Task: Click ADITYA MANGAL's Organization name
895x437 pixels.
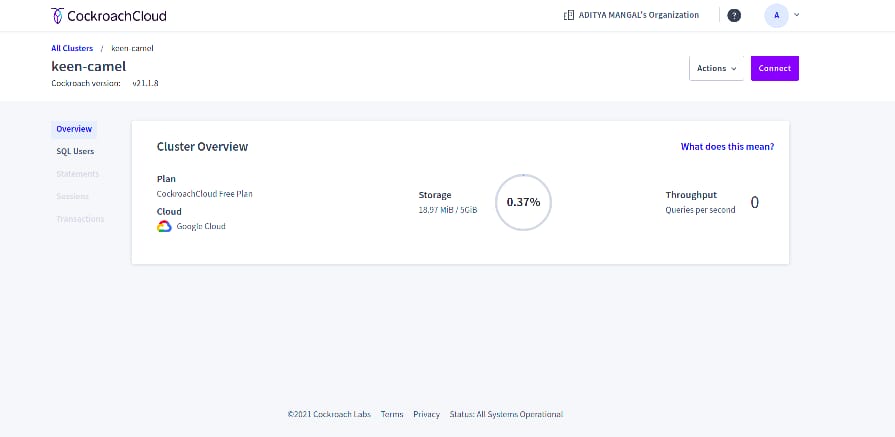Action: pos(639,15)
